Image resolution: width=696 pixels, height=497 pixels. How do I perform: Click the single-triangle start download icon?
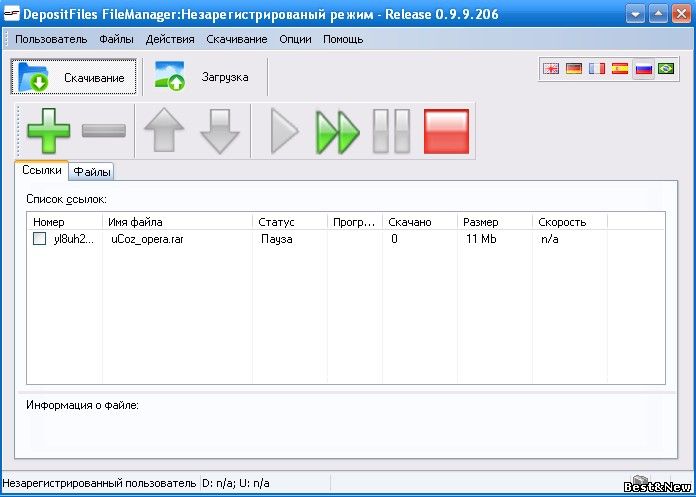click(284, 131)
